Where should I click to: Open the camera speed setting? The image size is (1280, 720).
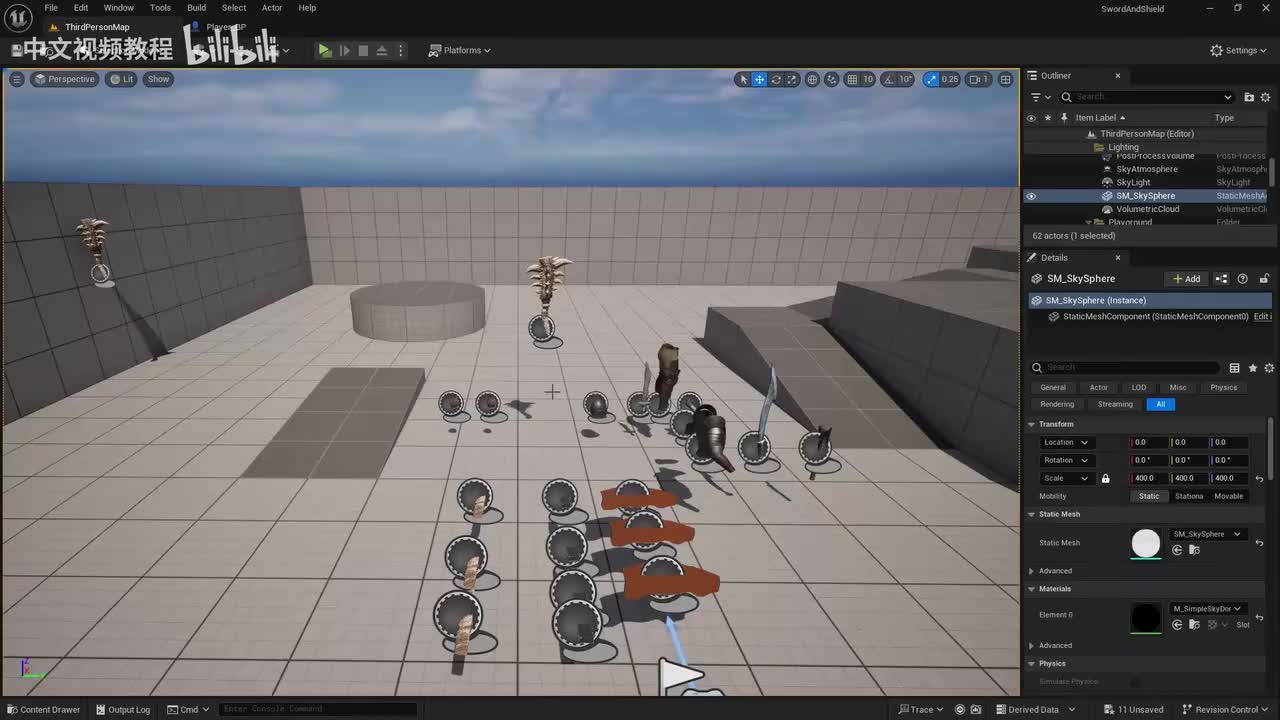click(978, 79)
